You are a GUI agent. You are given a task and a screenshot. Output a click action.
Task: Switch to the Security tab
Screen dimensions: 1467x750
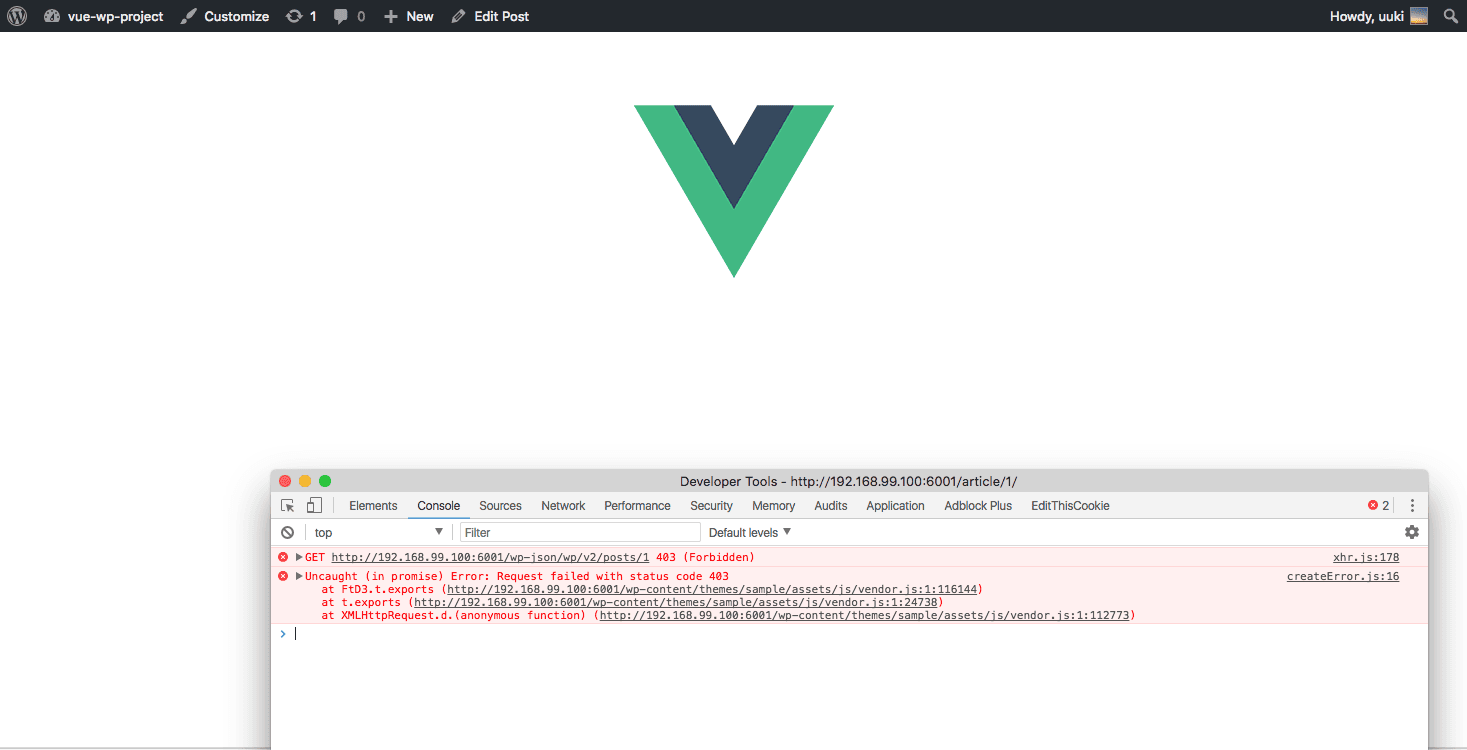pyautogui.click(x=711, y=506)
